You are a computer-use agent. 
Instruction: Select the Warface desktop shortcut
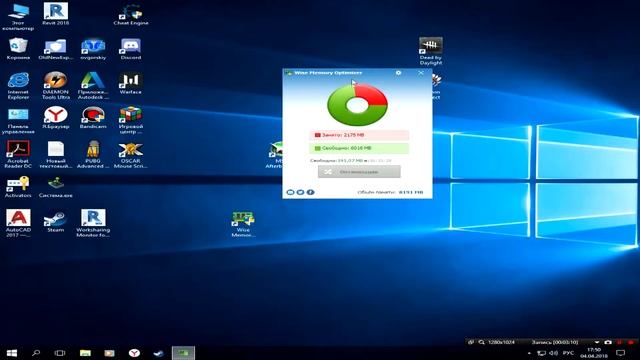(131, 84)
